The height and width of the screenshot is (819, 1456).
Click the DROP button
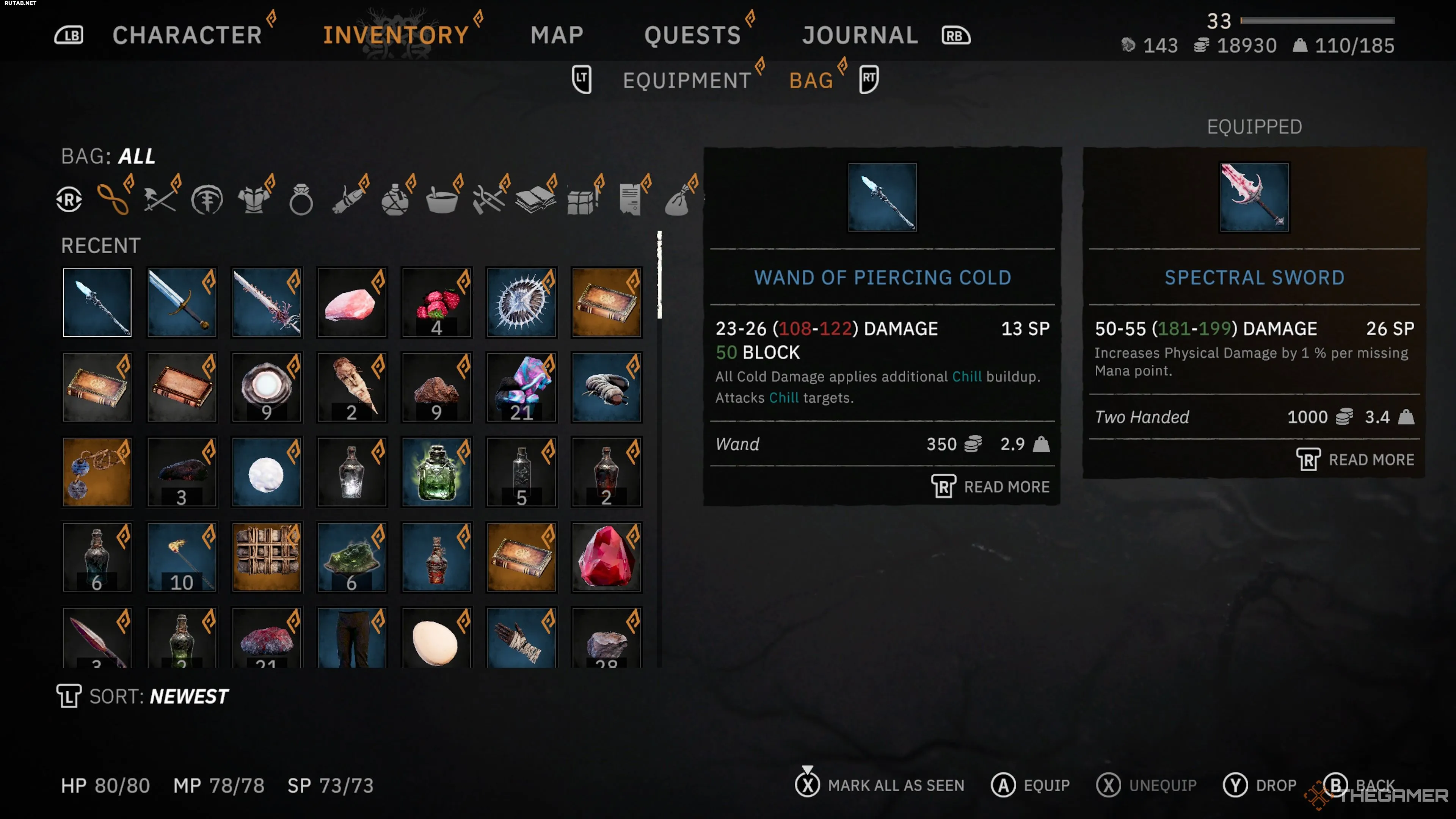click(1259, 785)
